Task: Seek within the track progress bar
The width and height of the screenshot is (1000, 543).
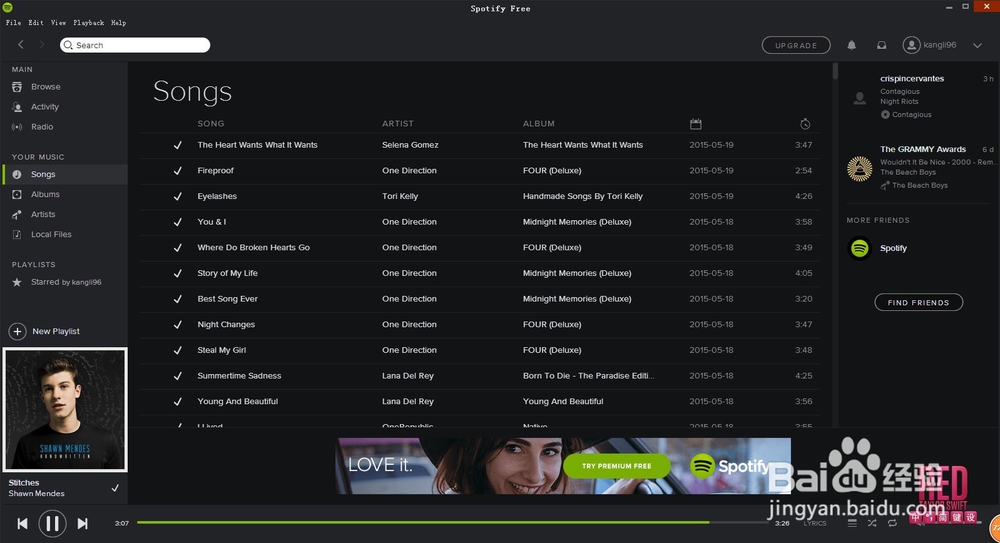Action: coord(452,523)
